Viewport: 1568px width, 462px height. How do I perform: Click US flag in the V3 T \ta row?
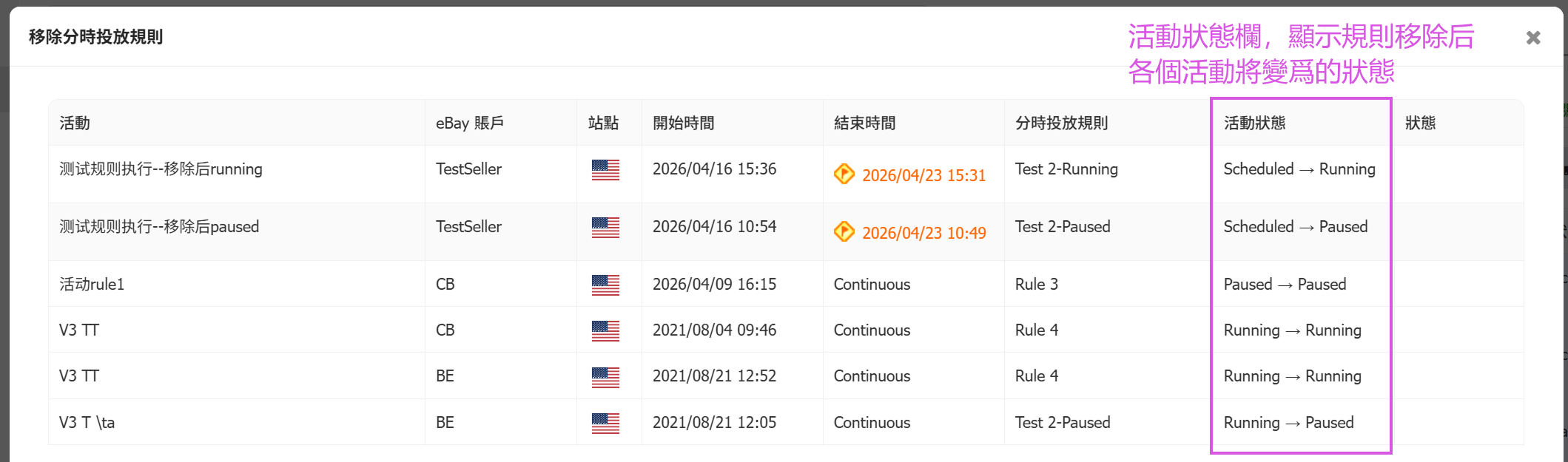point(605,424)
